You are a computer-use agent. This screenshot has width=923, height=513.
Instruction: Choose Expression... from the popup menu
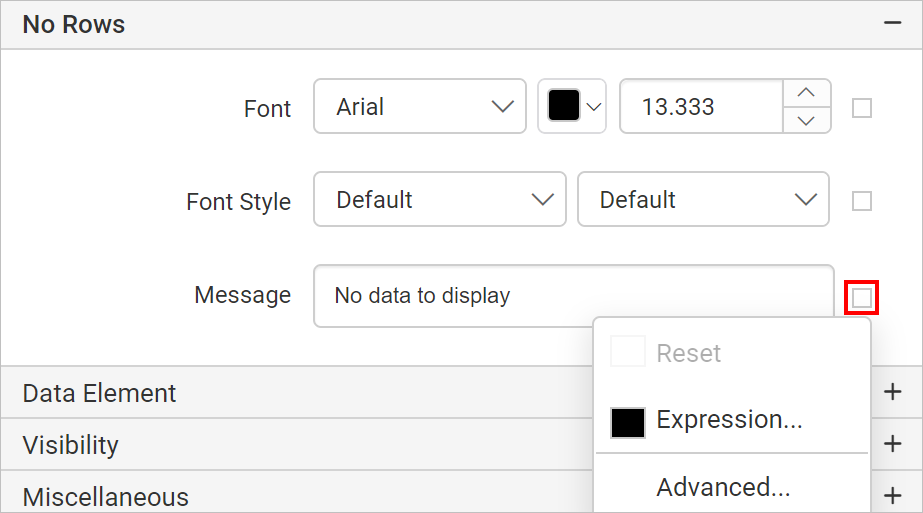[732, 421]
